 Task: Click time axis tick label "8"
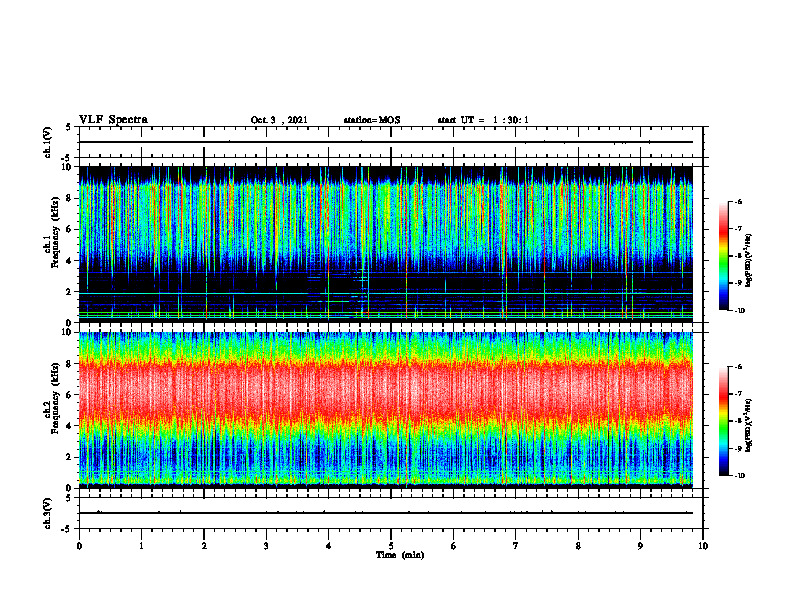[x=578, y=546]
